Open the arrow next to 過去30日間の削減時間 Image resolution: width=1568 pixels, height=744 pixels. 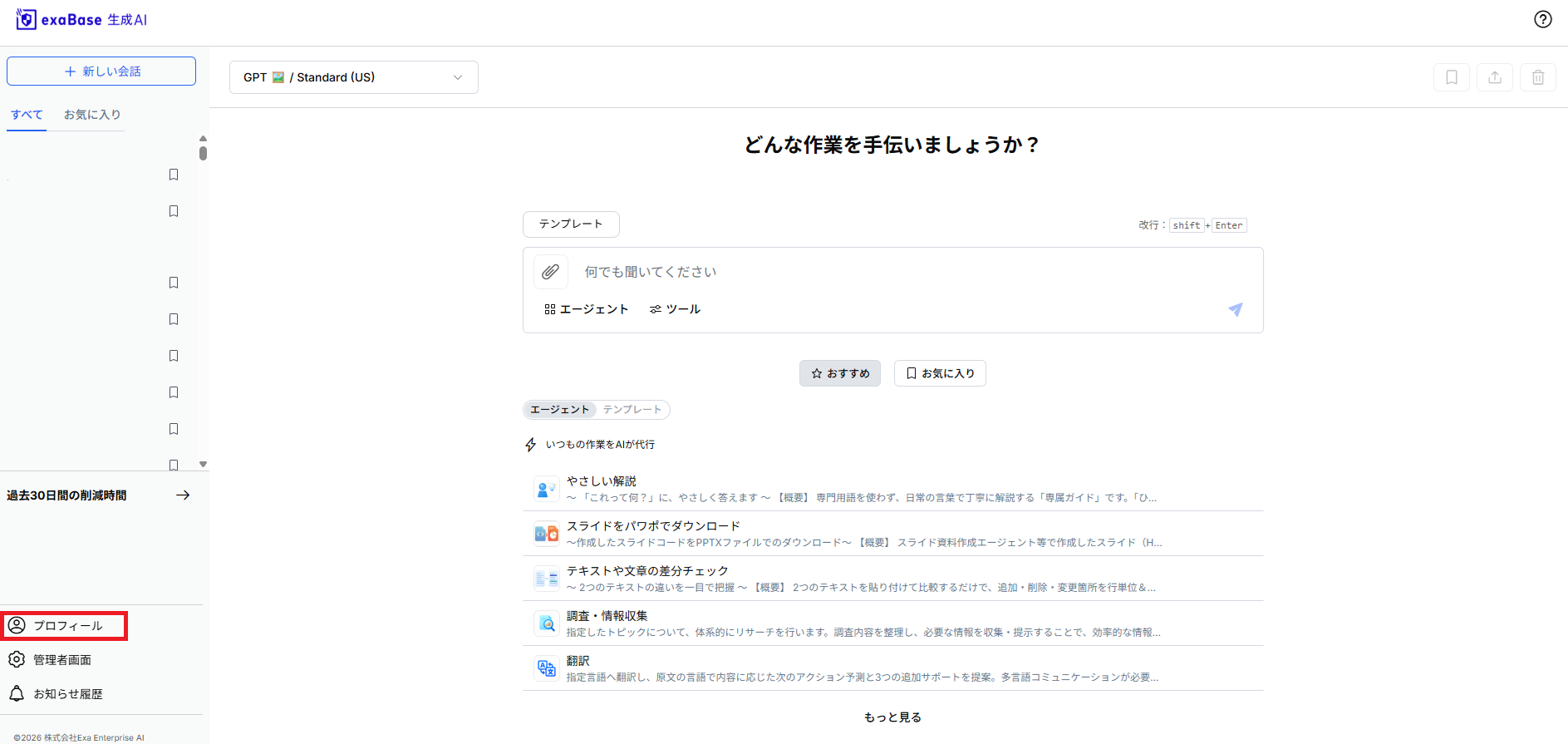click(183, 495)
